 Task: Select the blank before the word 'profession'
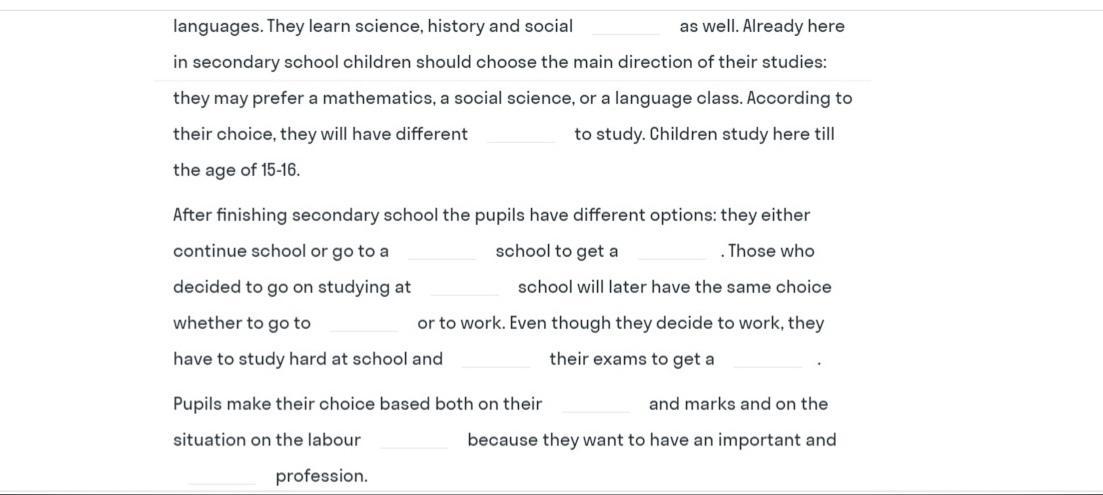pos(222,476)
